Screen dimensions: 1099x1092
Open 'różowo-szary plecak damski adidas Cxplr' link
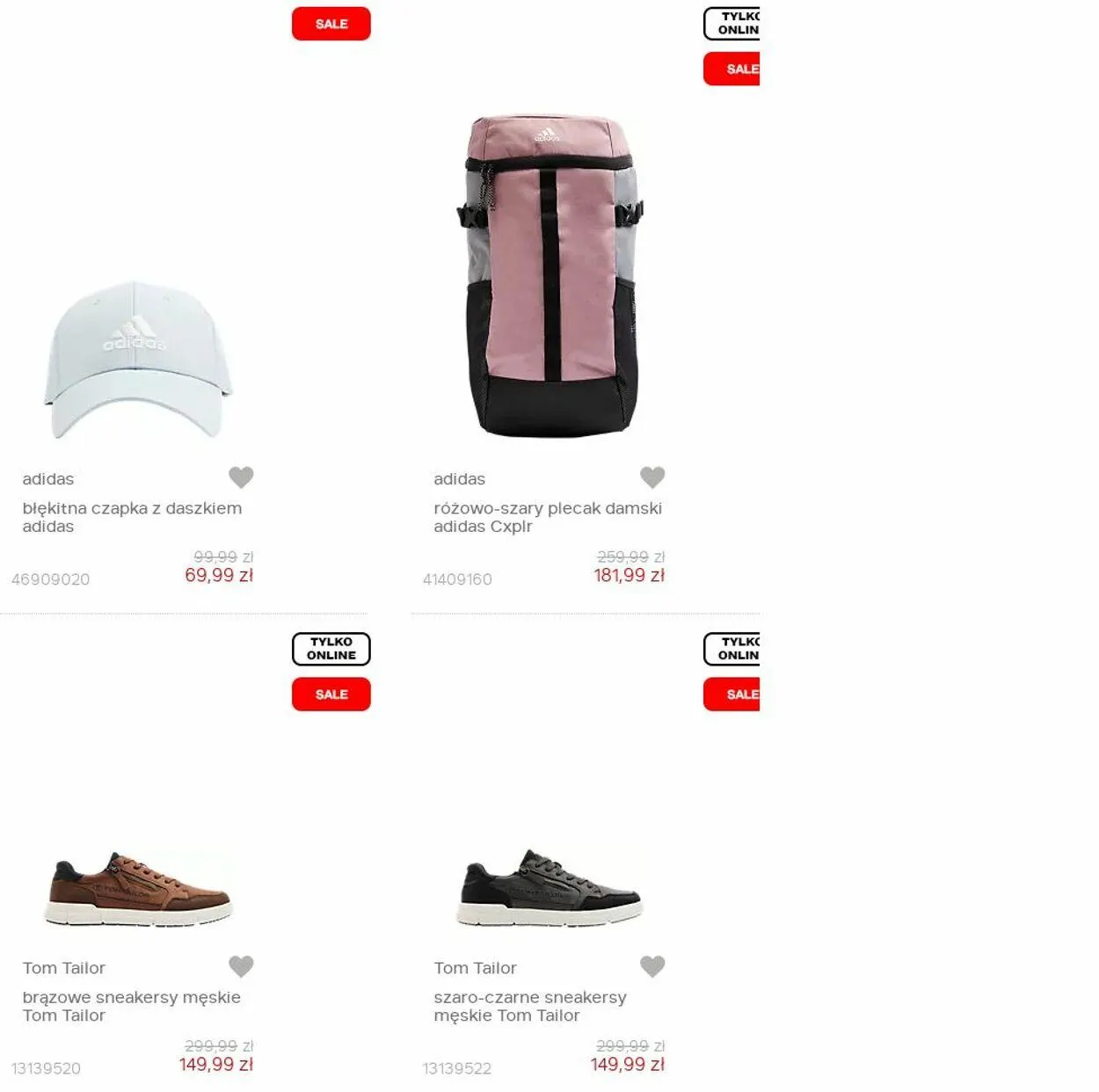pos(548,517)
